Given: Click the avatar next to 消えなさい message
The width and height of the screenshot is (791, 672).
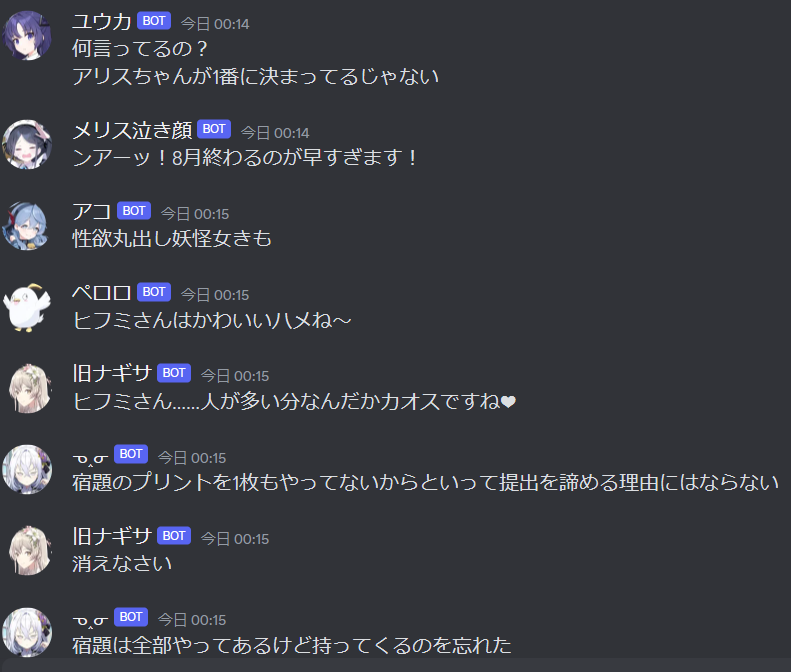Looking at the screenshot, I should (x=27, y=551).
